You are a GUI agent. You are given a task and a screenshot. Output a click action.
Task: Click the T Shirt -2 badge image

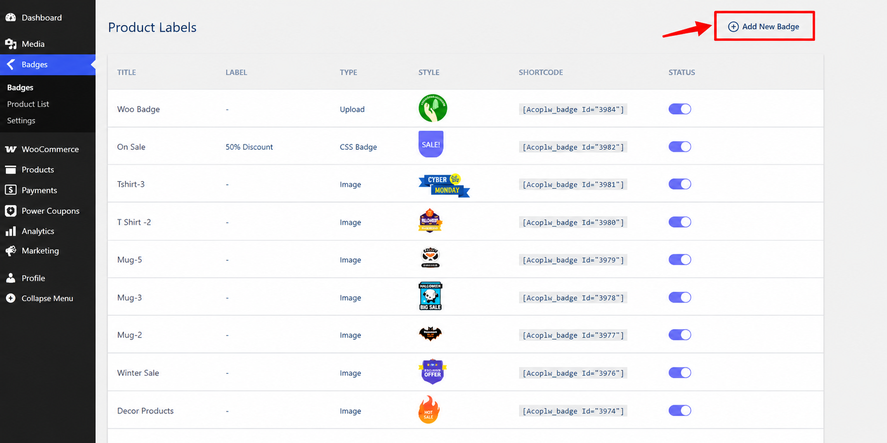click(x=430, y=221)
